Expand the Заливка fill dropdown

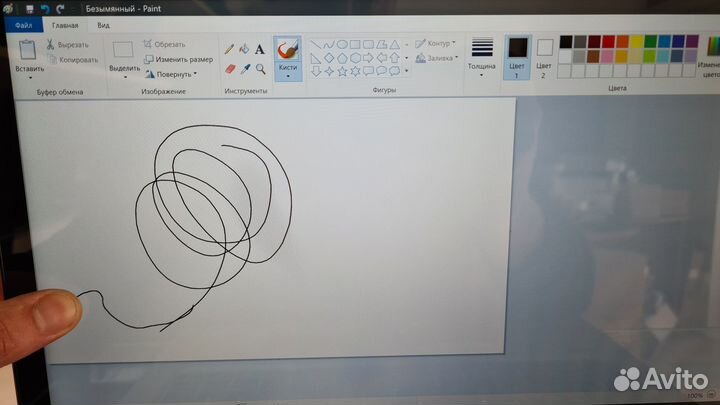(x=435, y=58)
